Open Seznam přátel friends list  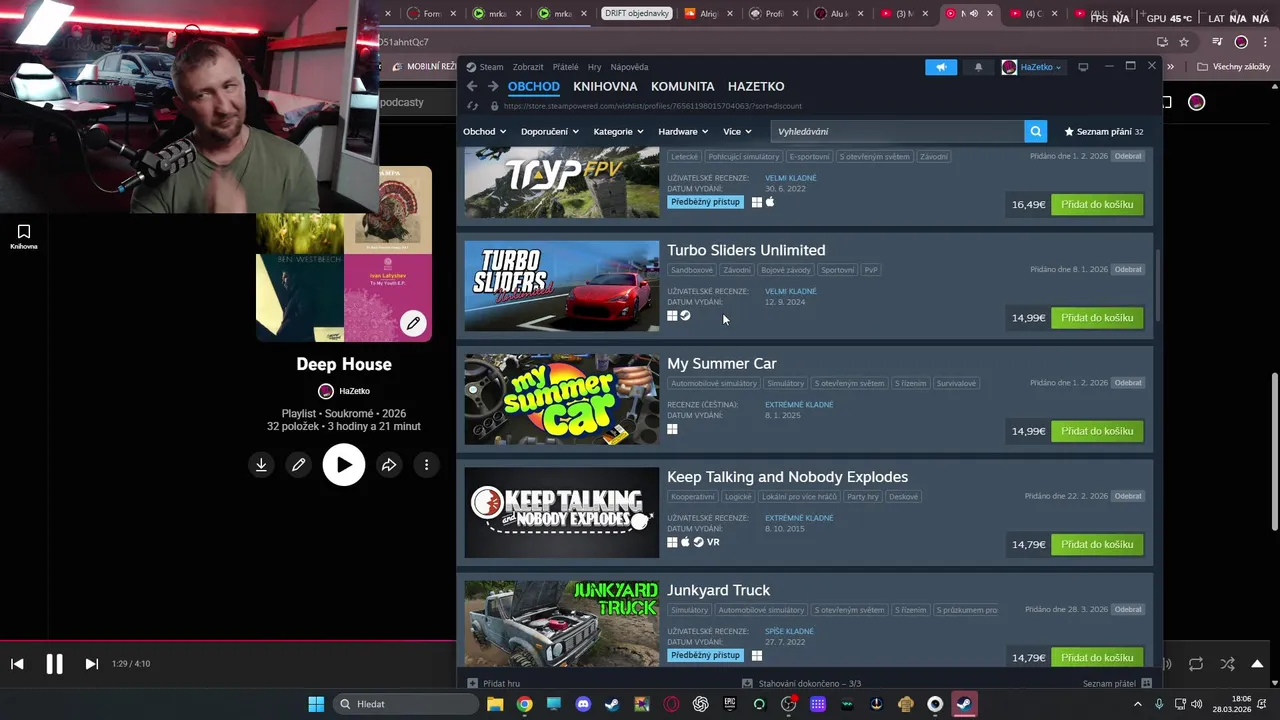1117,684
